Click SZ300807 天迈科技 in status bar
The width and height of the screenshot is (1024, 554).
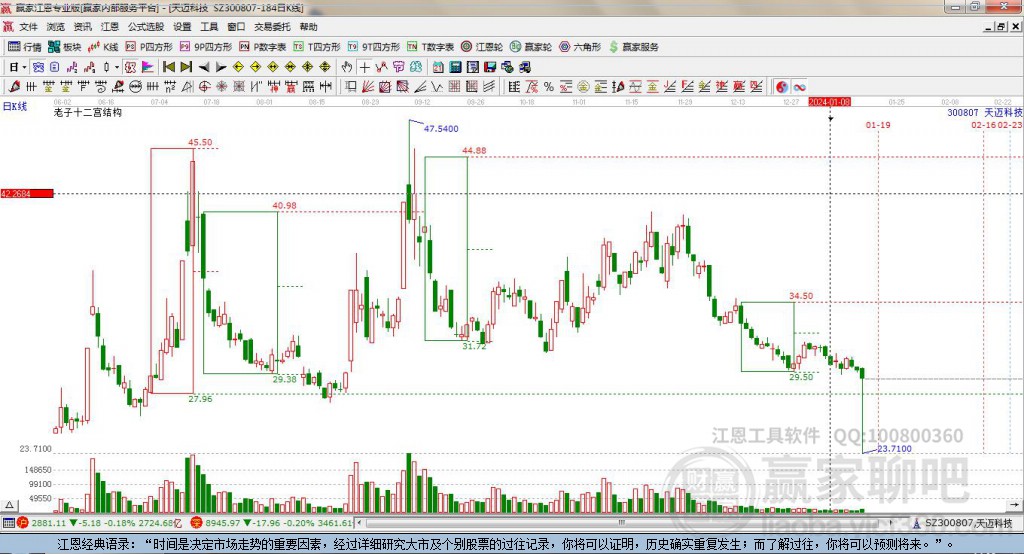pyautogui.click(x=968, y=523)
